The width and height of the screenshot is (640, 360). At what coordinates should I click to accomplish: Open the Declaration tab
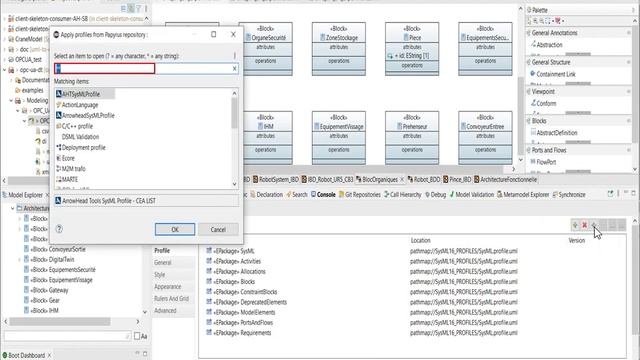[x=267, y=195]
